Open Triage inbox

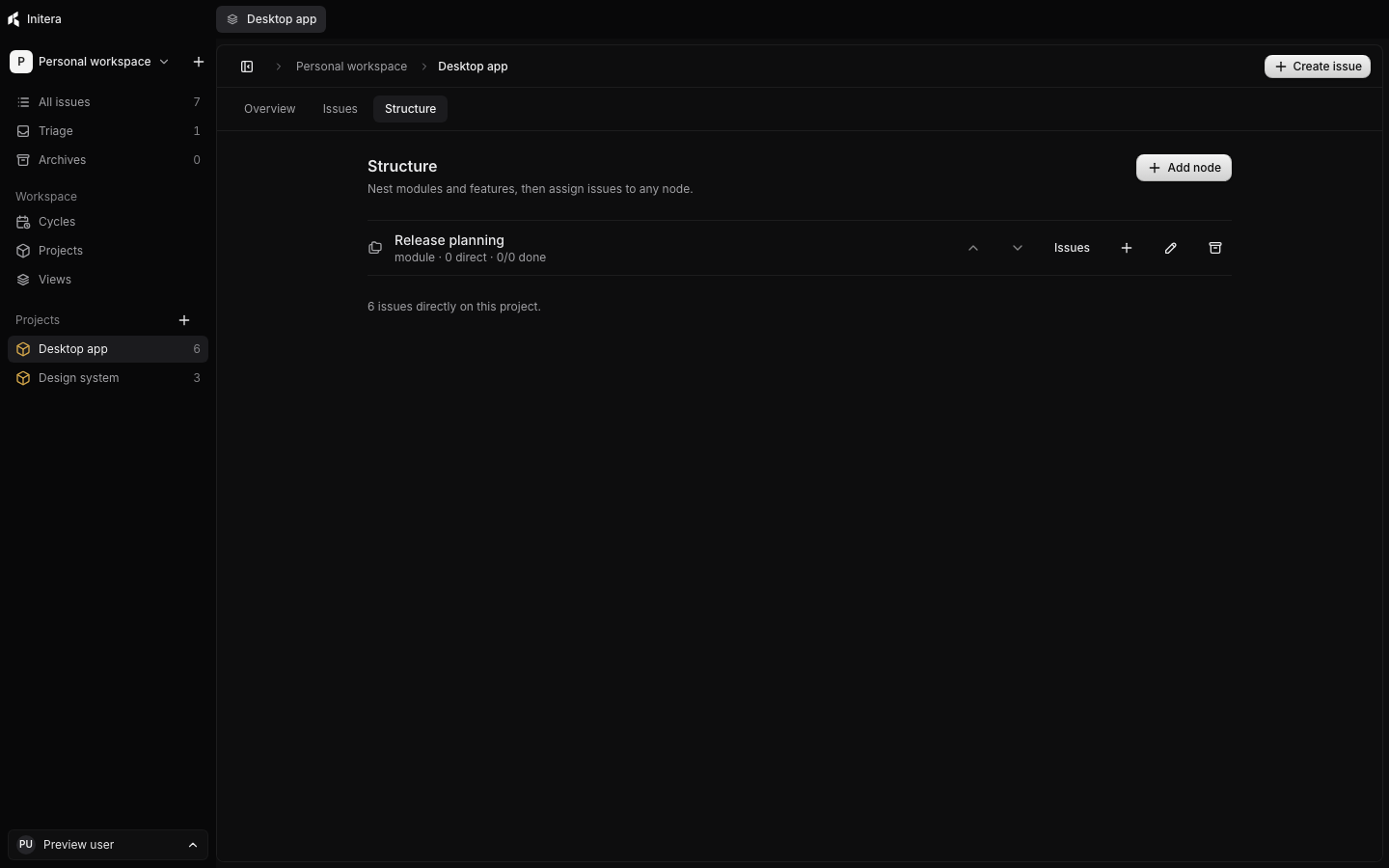click(108, 131)
